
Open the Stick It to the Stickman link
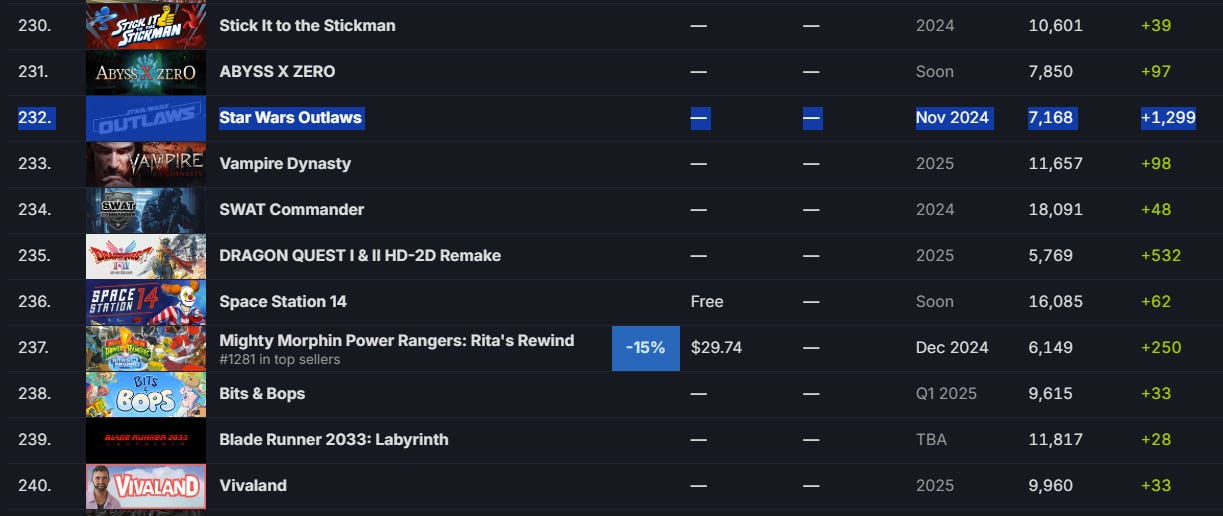(307, 26)
